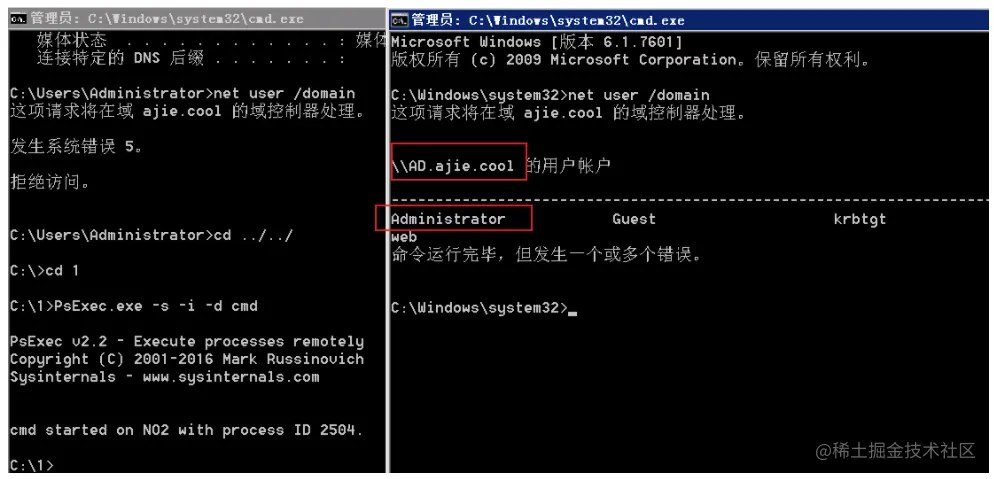
Task: Select the Guest account text
Action: point(634,219)
